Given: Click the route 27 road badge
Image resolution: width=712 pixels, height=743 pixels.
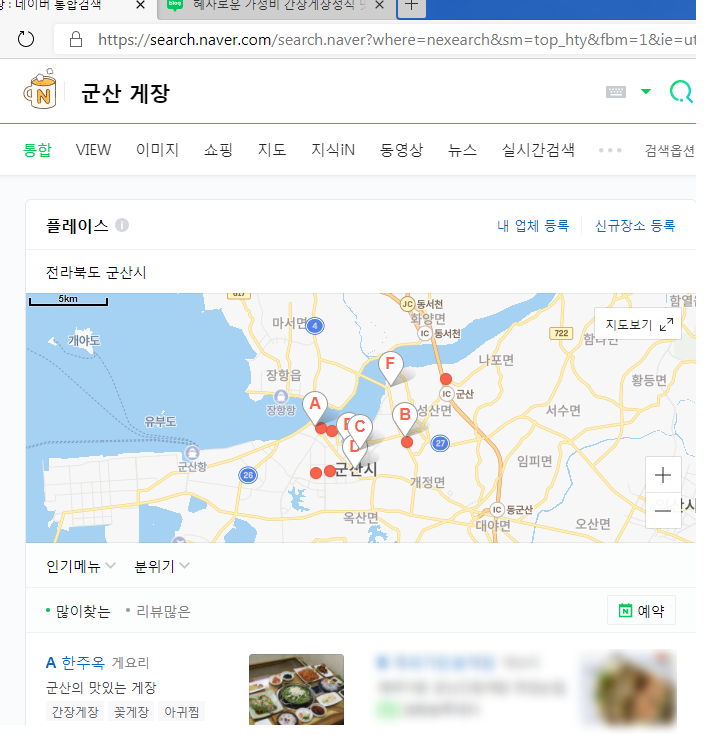Looking at the screenshot, I should [440, 444].
